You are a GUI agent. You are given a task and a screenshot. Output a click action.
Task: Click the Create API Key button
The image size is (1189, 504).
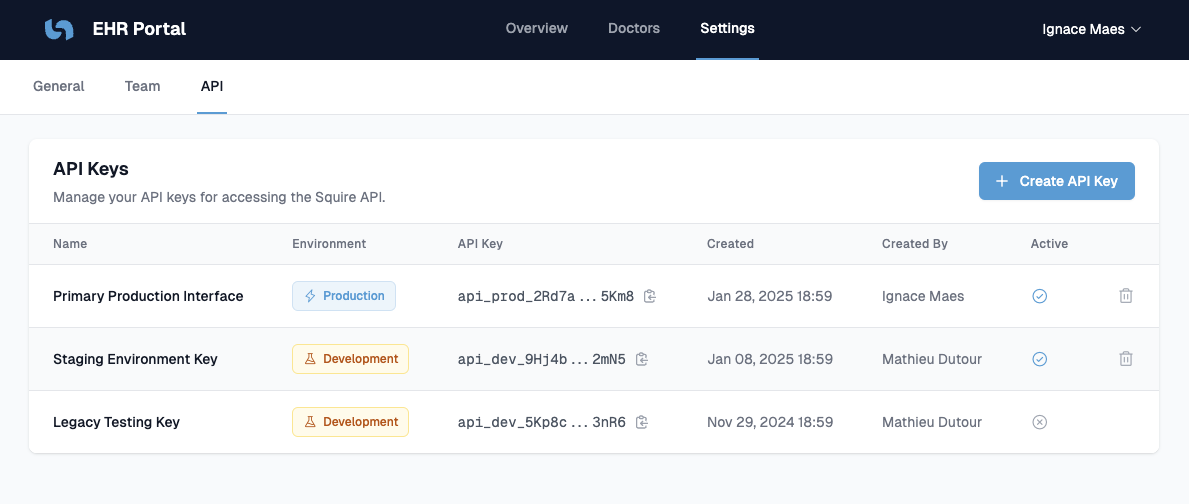coord(1056,181)
